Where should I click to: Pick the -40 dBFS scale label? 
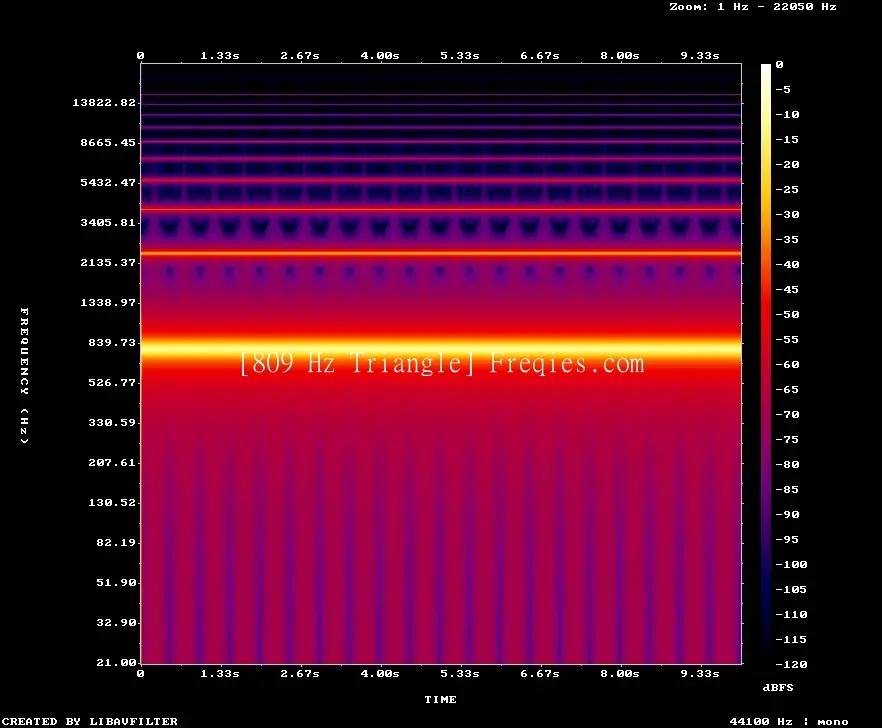point(787,264)
